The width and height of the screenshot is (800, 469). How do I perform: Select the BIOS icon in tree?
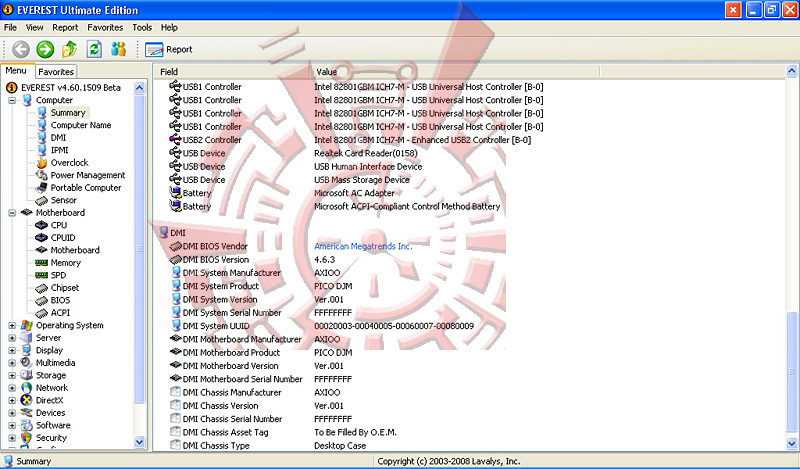pos(42,301)
